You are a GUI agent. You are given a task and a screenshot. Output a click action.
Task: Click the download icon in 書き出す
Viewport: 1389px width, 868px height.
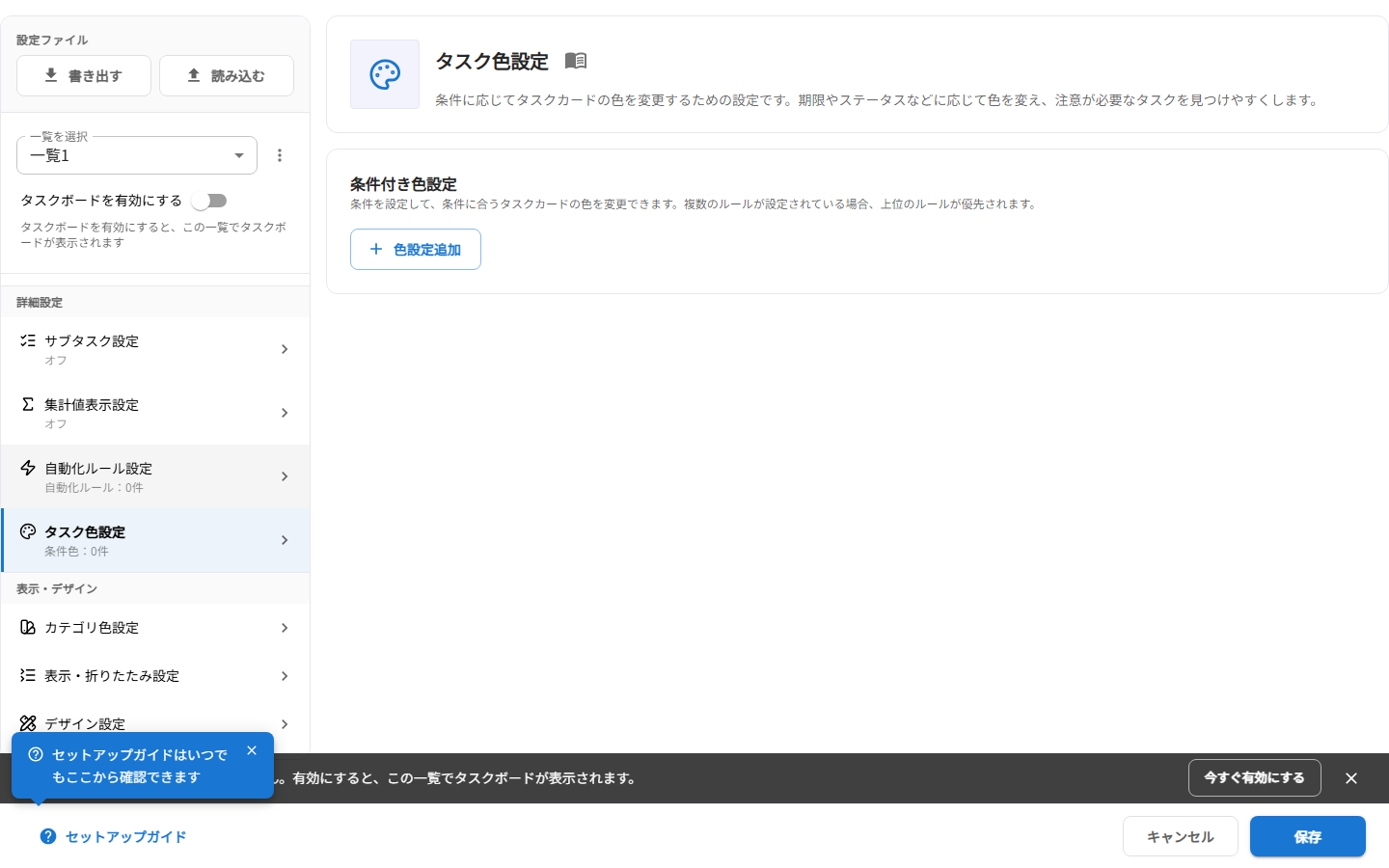pyautogui.click(x=51, y=75)
